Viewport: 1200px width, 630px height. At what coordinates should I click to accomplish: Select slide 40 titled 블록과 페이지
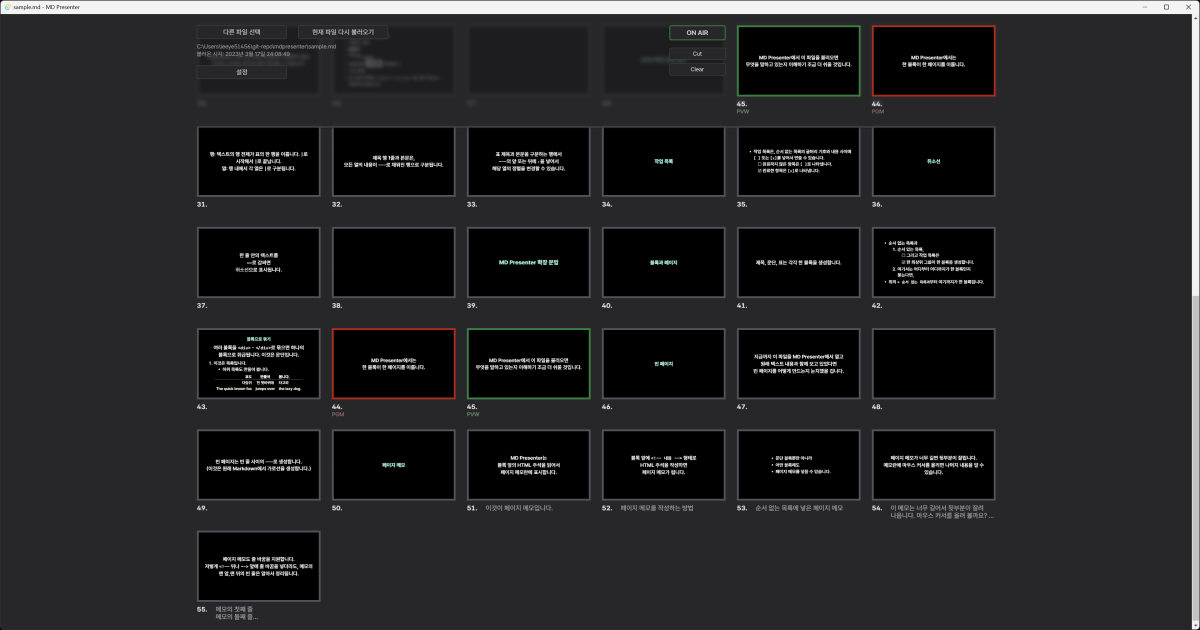tap(663, 262)
